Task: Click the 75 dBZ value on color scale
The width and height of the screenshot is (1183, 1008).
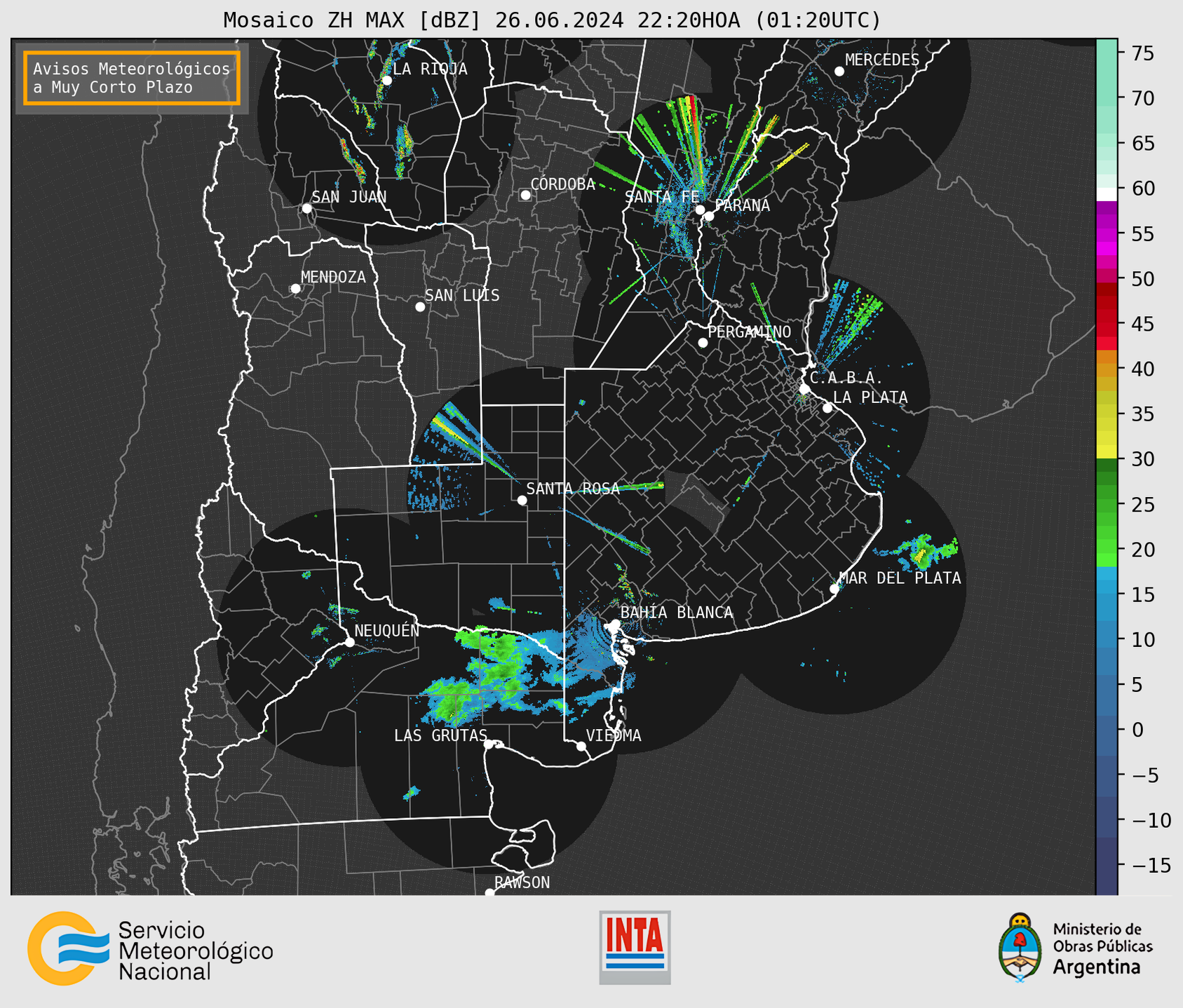Action: [x=1142, y=53]
